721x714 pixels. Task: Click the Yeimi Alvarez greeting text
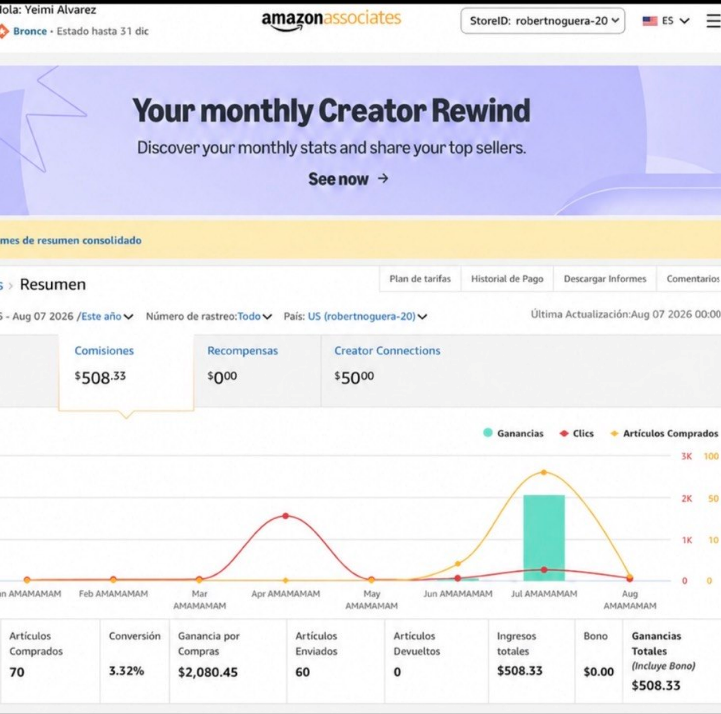(48, 10)
